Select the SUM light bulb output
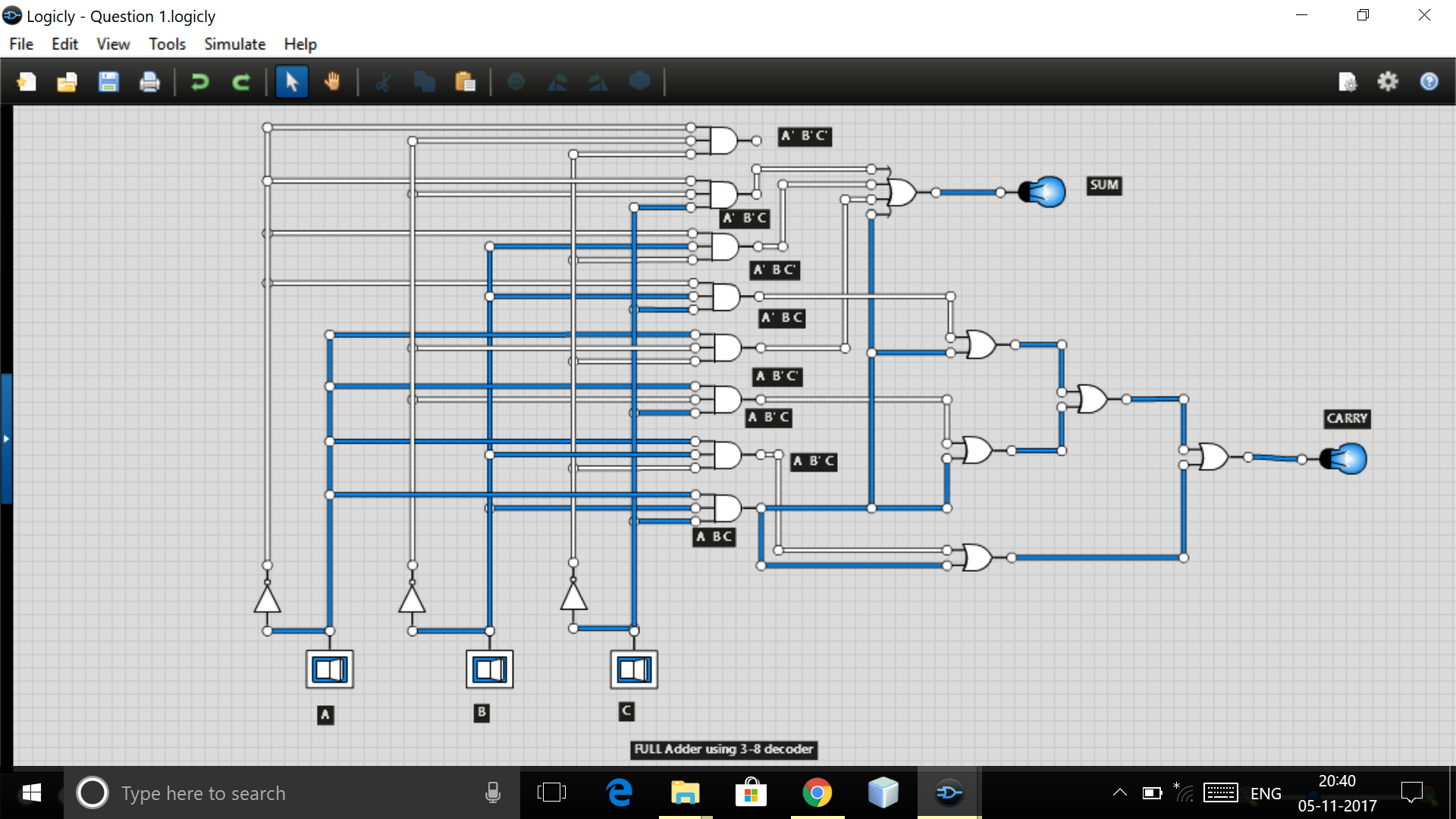 (x=1043, y=192)
